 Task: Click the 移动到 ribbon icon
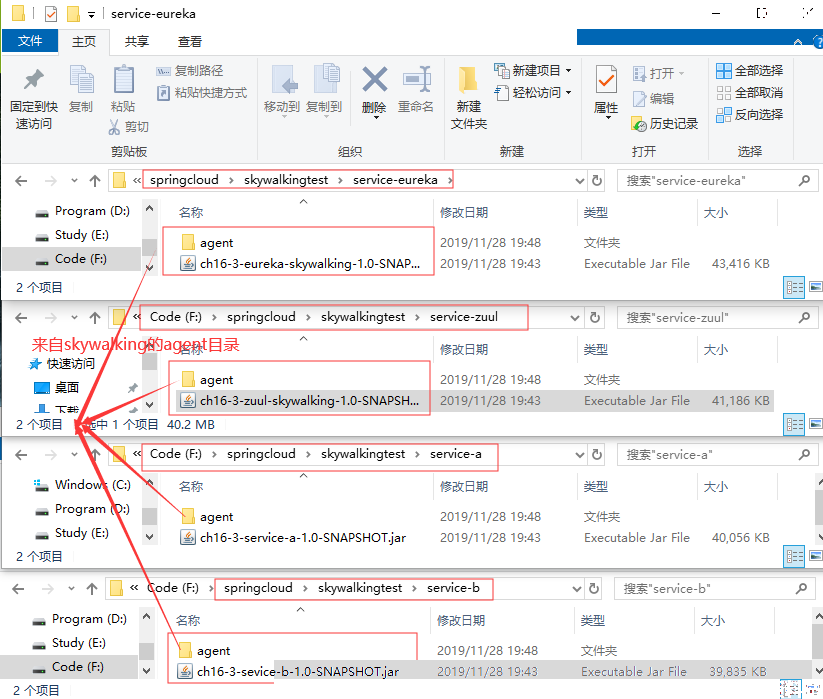coord(284,80)
